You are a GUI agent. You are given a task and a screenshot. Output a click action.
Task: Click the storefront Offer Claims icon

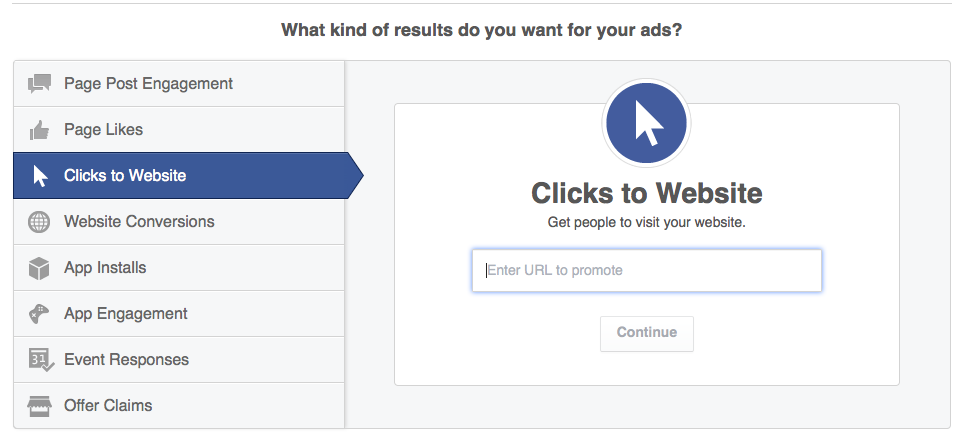click(x=39, y=406)
